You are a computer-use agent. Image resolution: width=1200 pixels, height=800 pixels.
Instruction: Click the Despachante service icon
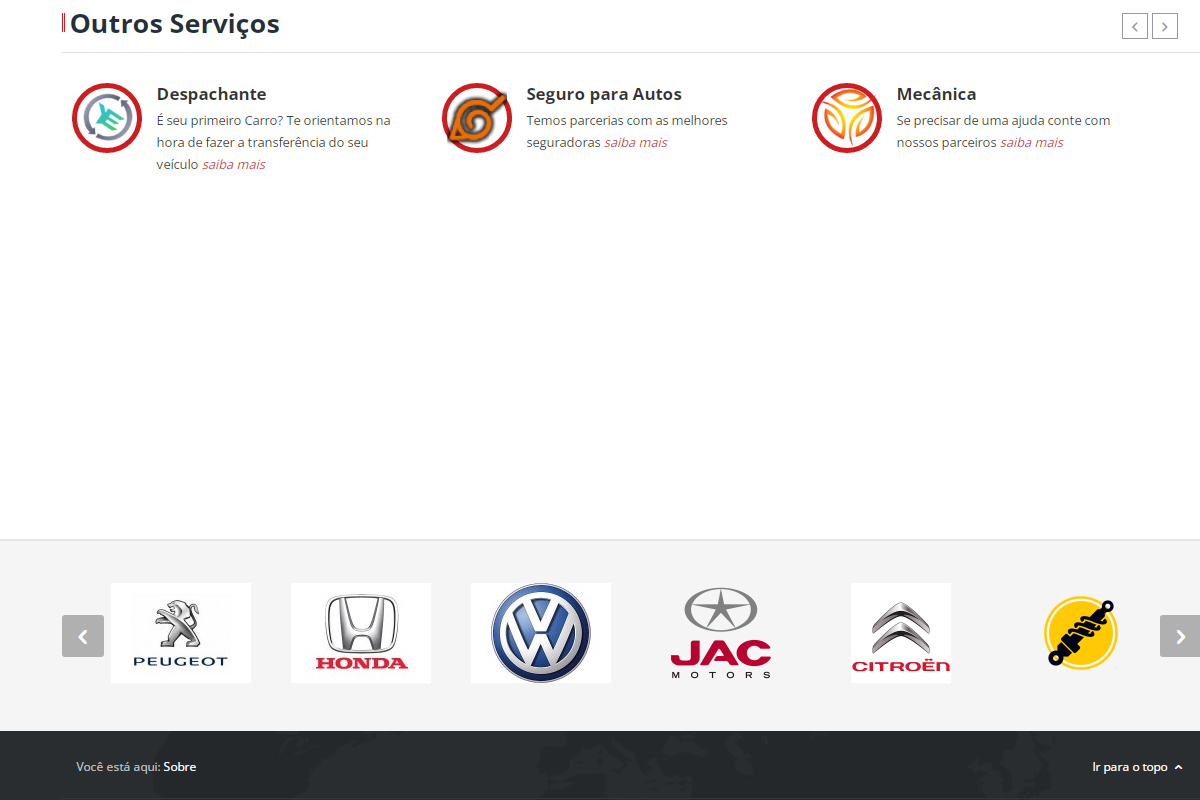(107, 118)
